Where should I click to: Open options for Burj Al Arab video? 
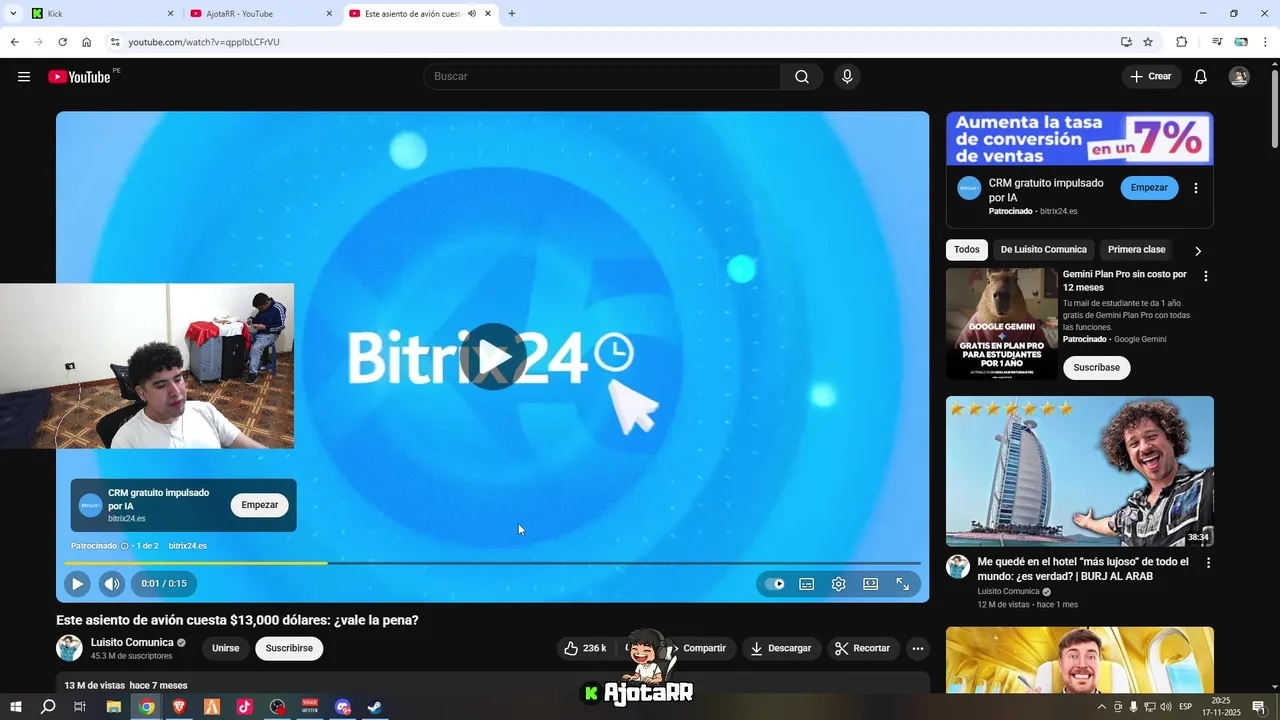(1208, 563)
